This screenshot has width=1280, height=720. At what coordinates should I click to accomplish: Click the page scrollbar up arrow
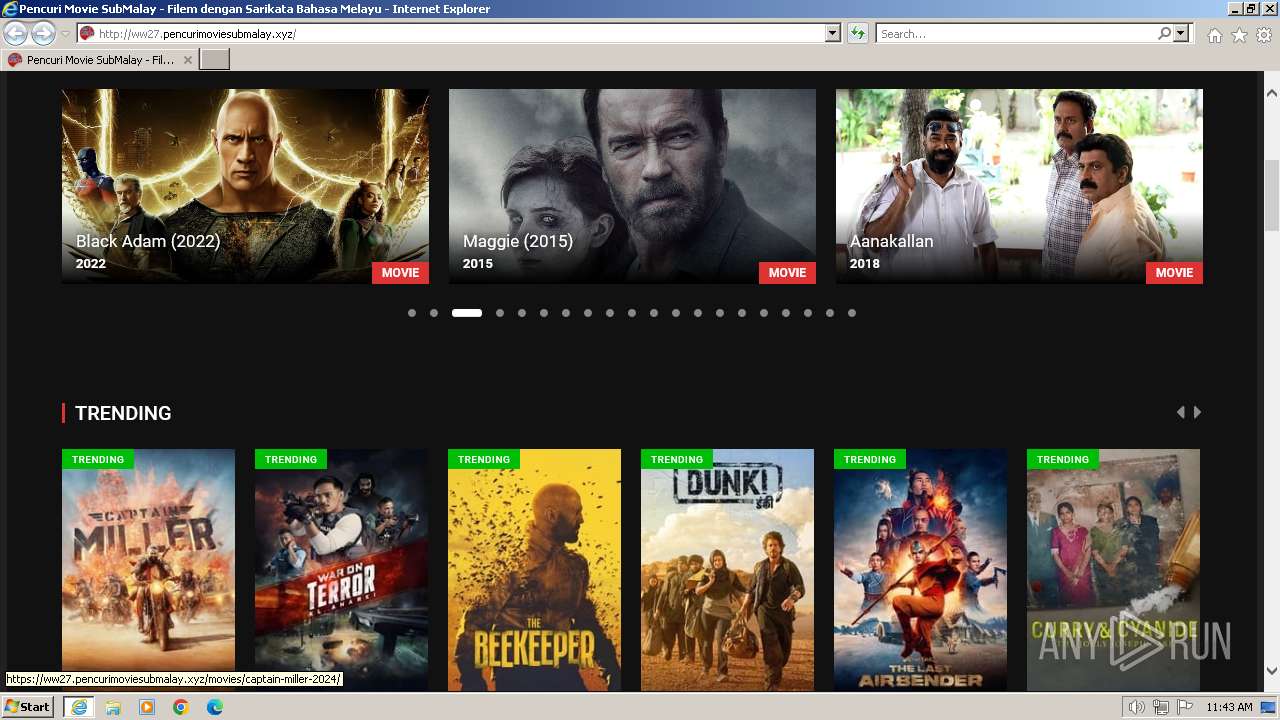click(1272, 92)
